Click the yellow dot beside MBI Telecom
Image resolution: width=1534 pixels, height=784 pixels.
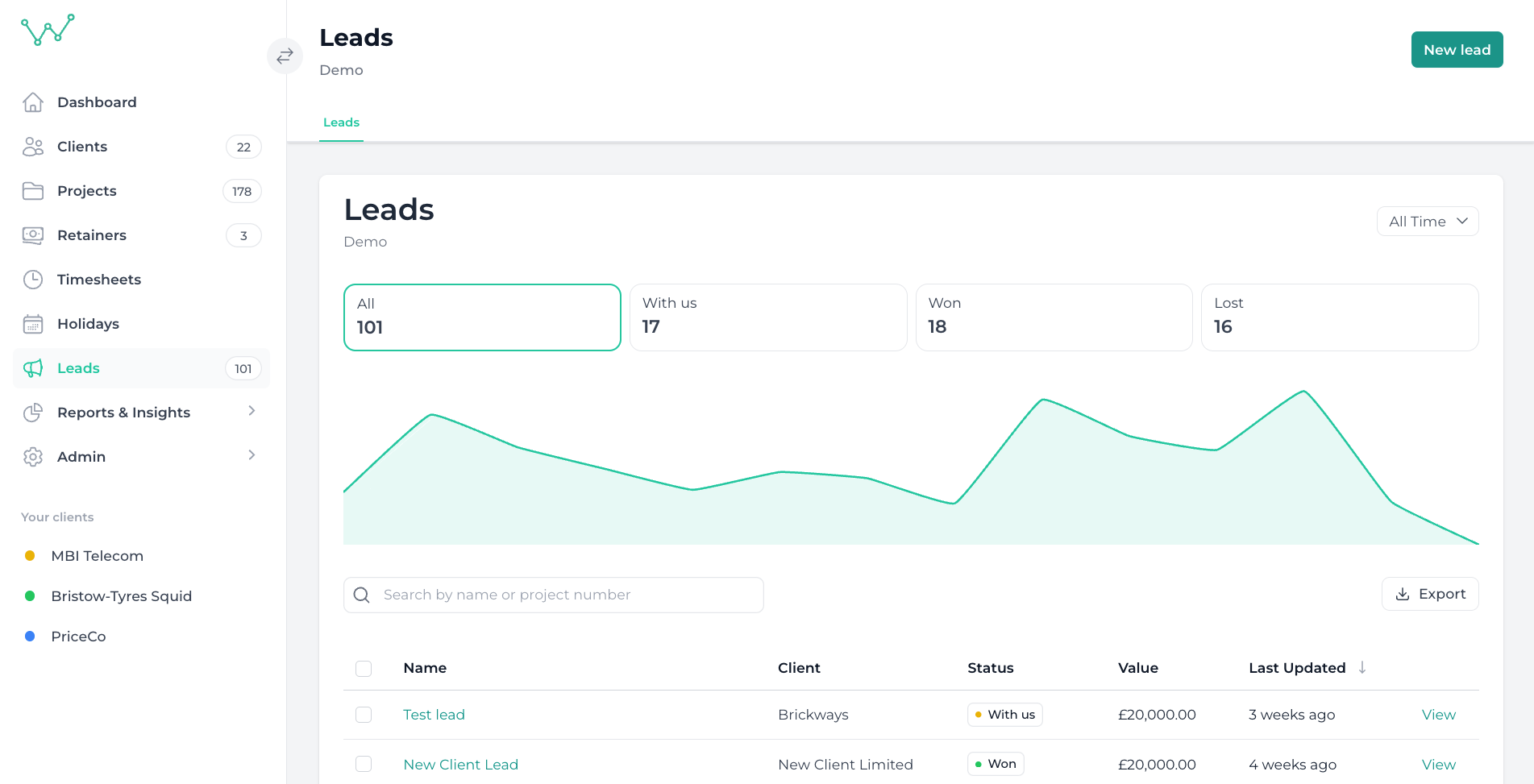(30, 556)
